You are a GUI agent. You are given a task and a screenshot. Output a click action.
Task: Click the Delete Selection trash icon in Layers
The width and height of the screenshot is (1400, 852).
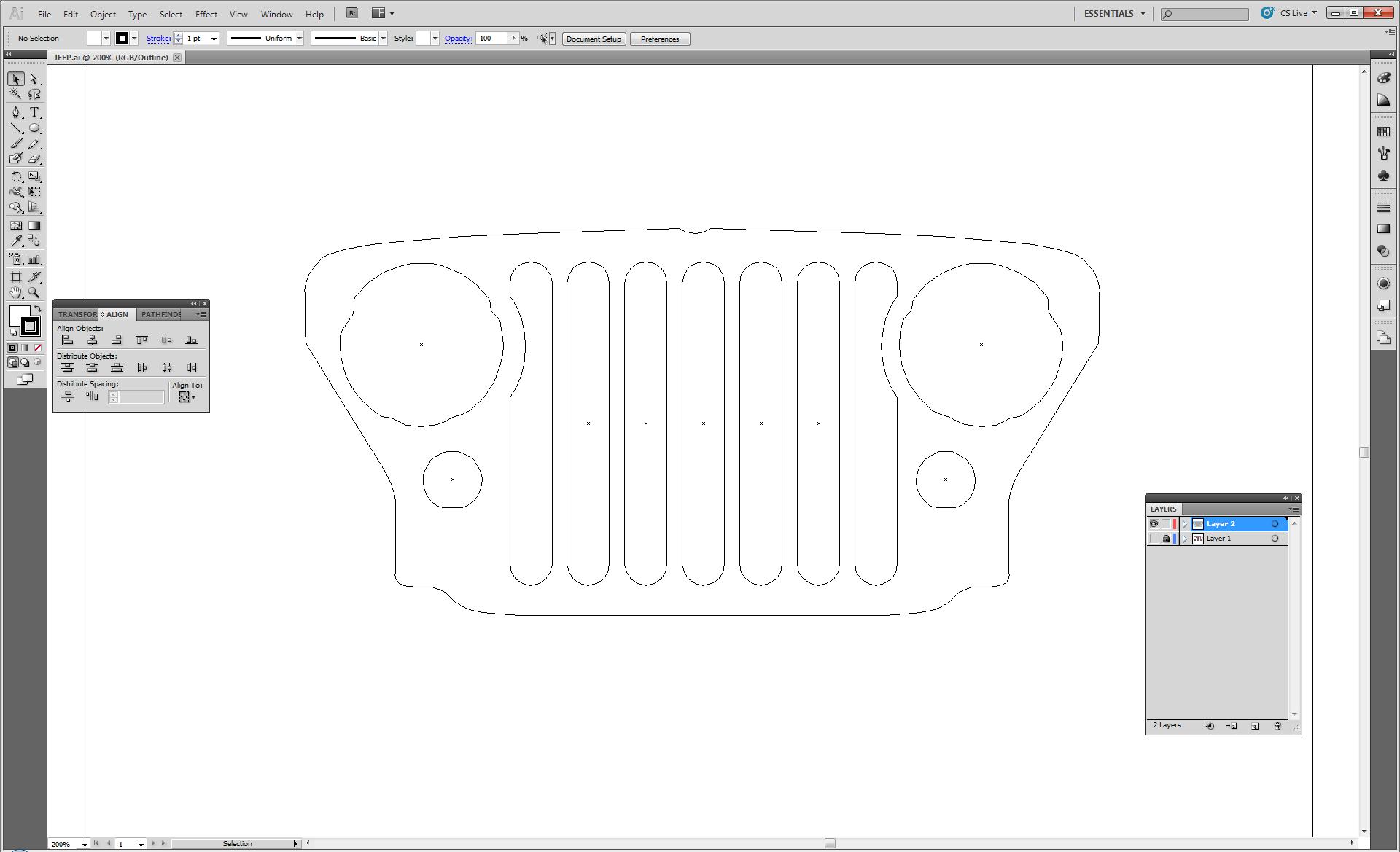(x=1277, y=726)
